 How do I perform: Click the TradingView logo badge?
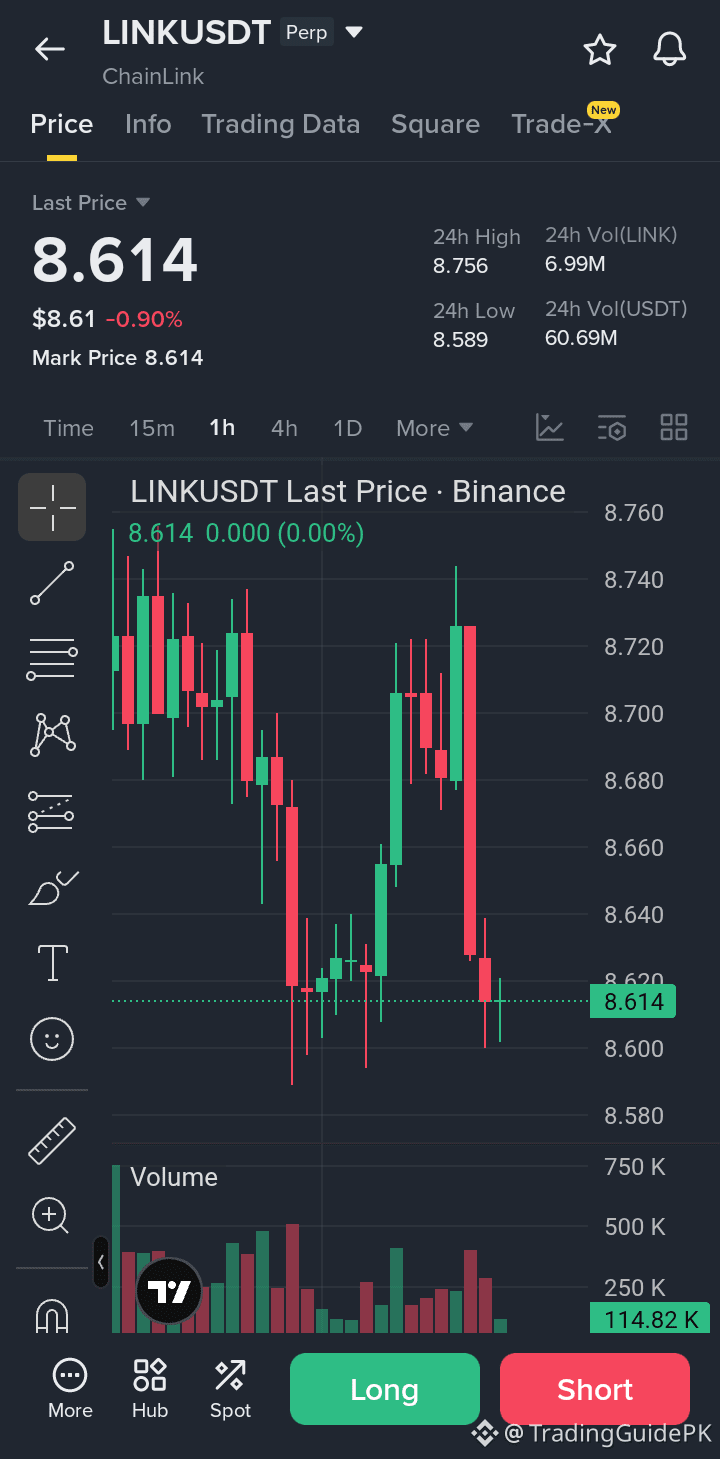click(x=169, y=1291)
